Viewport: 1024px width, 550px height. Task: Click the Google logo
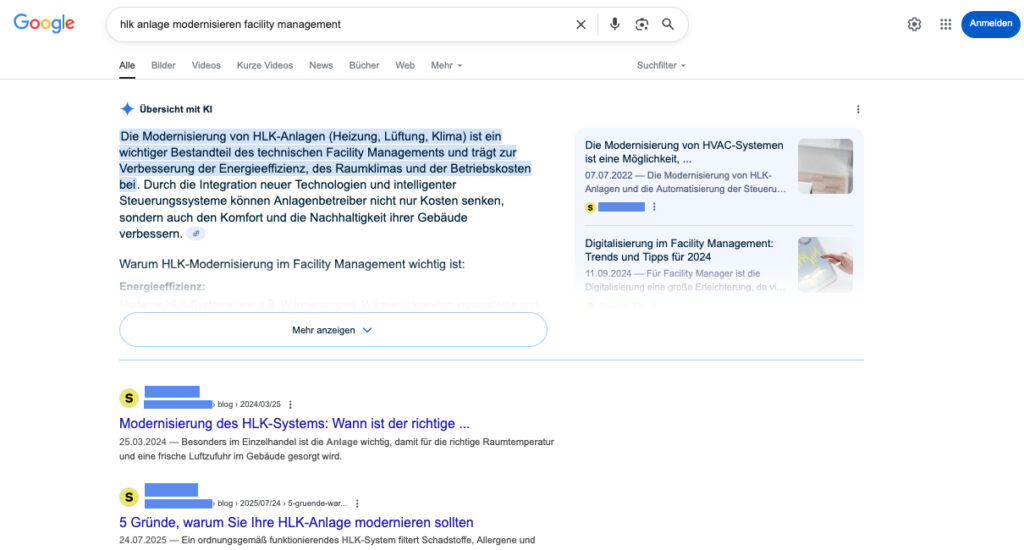pos(44,24)
